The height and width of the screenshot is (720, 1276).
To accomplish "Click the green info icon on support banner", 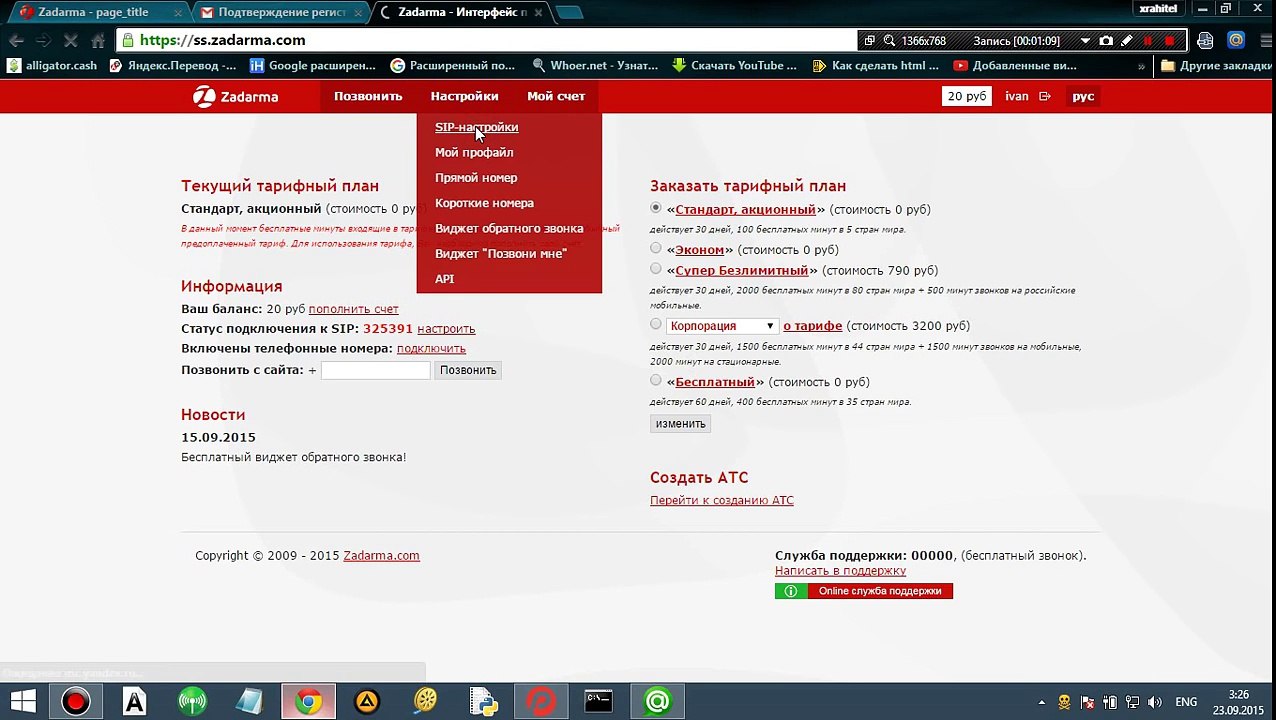I will [x=790, y=591].
